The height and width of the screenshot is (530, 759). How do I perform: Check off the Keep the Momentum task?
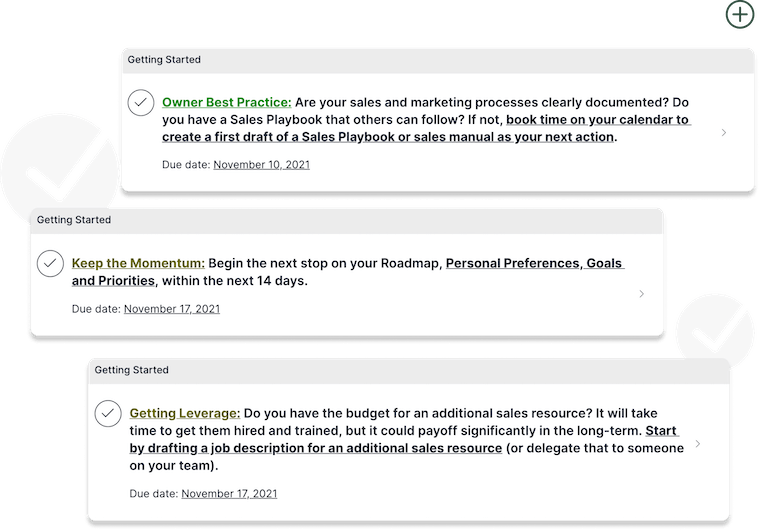coord(50,263)
